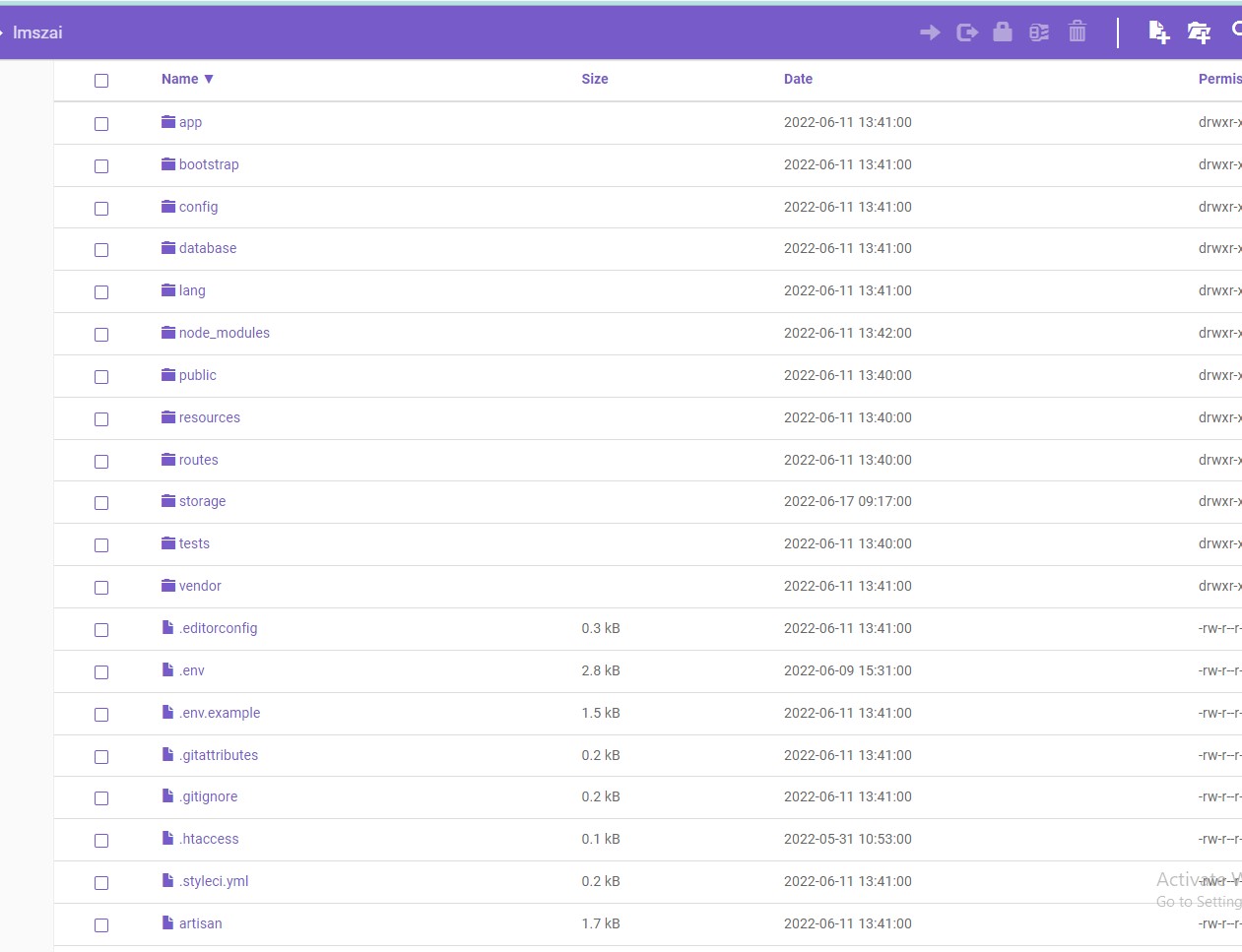Check the box for node_modules folder
The width and height of the screenshot is (1242, 952).
pos(101,335)
